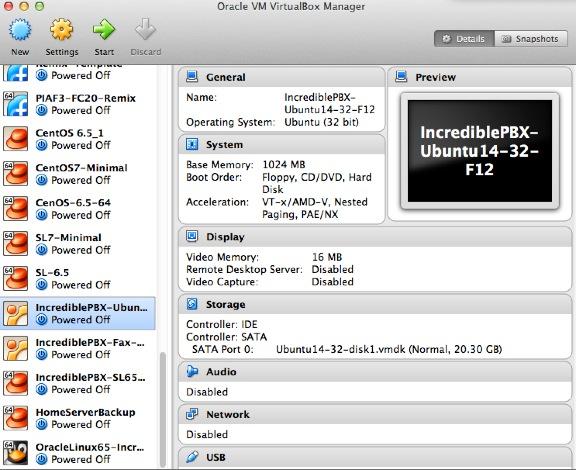Click the Audio section speaker icon
This screenshot has width=576, height=470.
click(x=192, y=372)
